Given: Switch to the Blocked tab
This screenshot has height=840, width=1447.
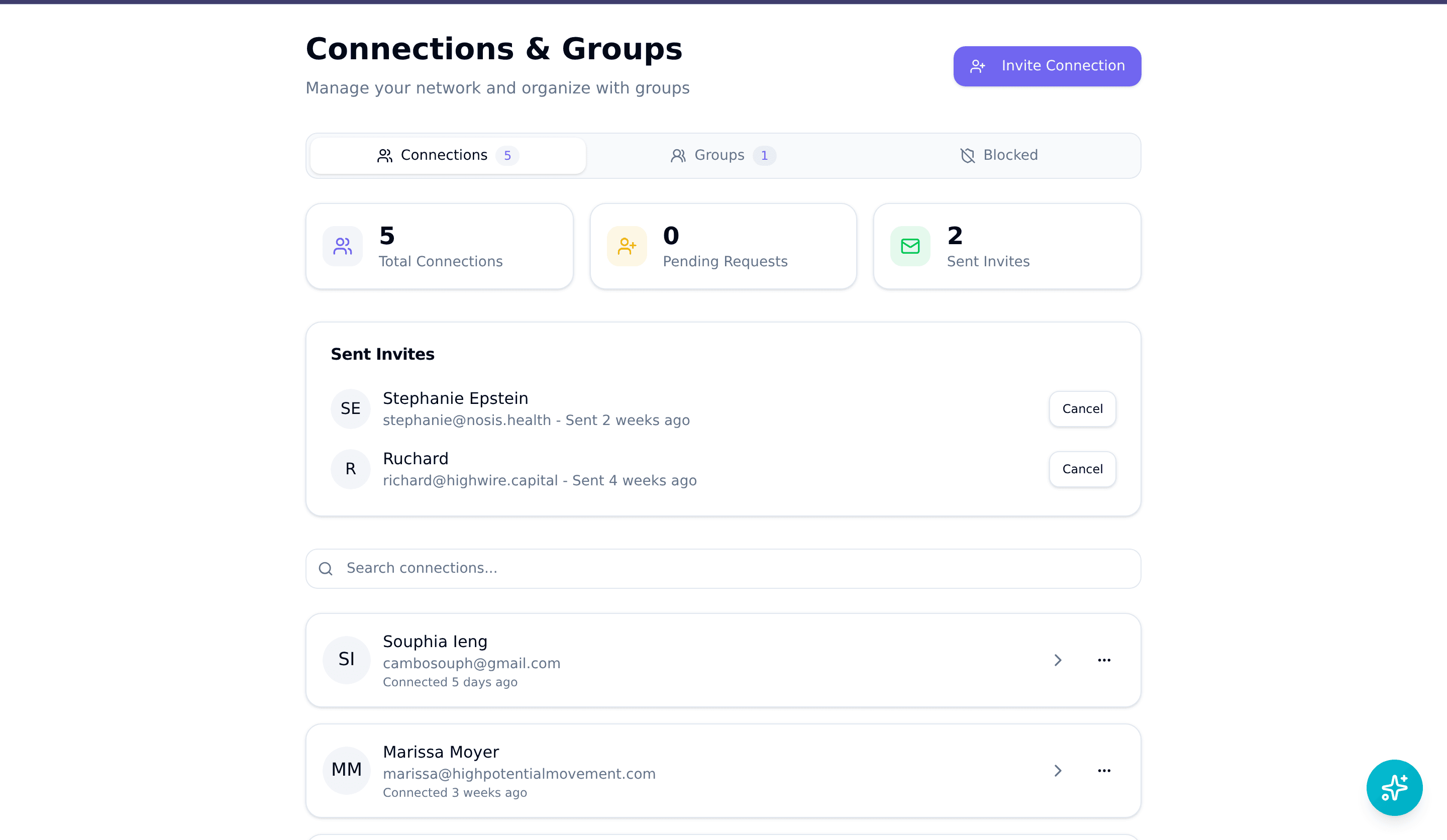Looking at the screenshot, I should pyautogui.click(x=1009, y=155).
